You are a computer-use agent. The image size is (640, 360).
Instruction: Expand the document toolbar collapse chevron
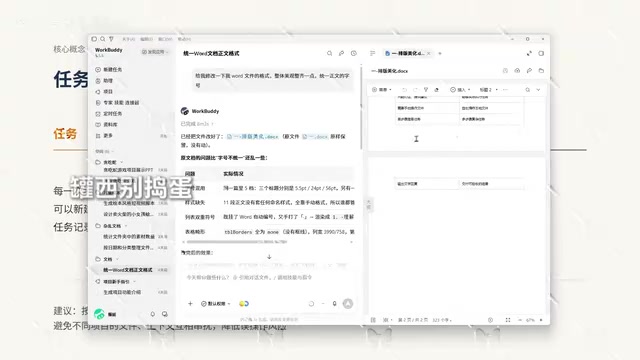[538, 89]
